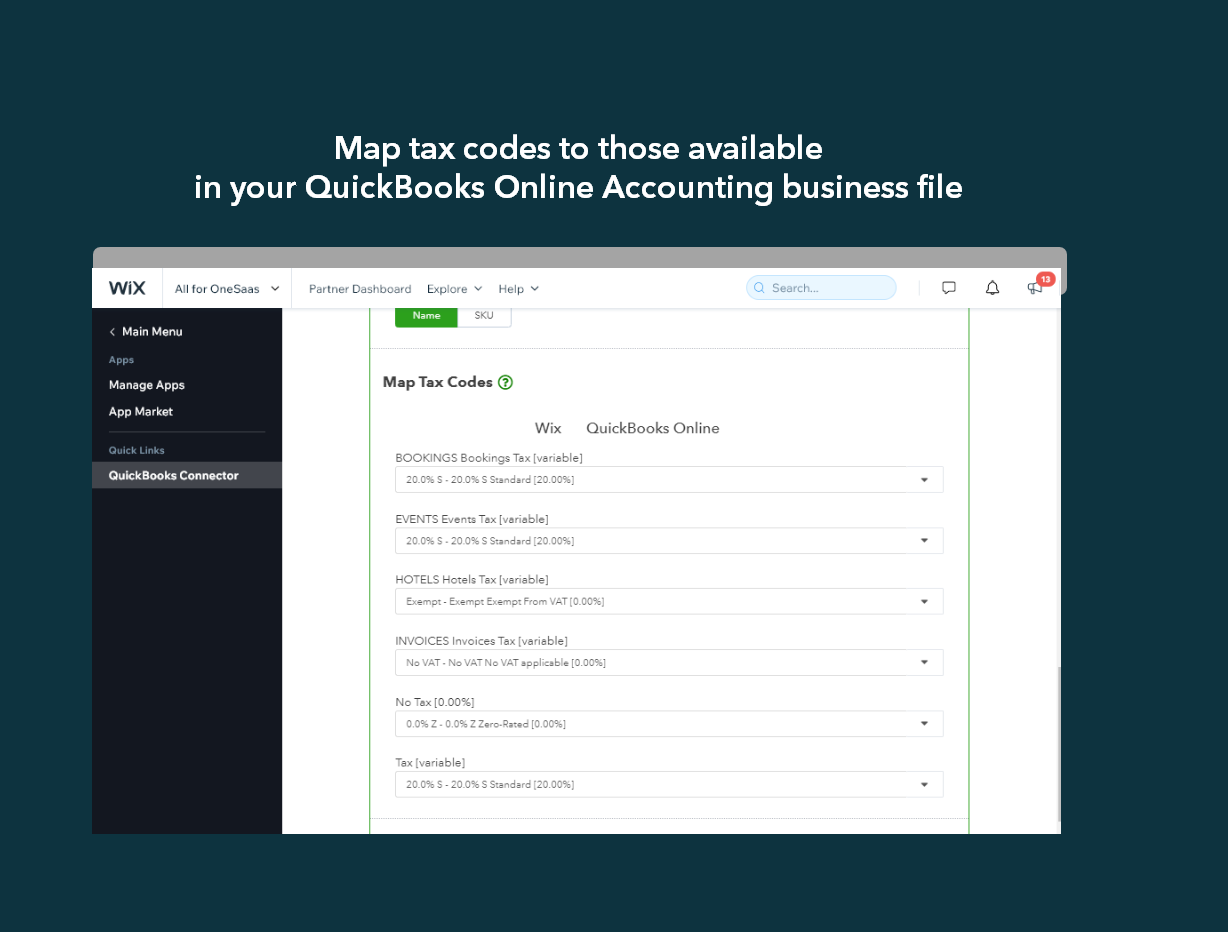Click inside the Search field
The height and width of the screenshot is (932, 1228).
[821, 288]
